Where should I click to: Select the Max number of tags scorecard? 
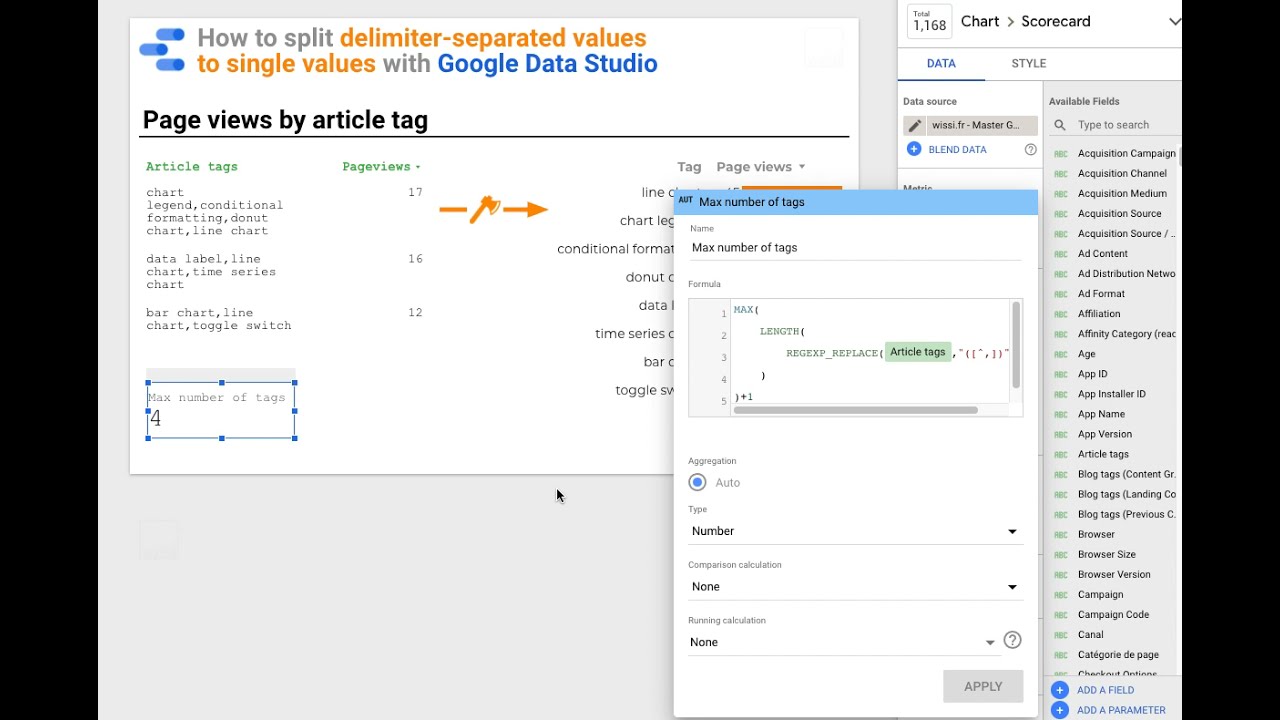(x=221, y=410)
